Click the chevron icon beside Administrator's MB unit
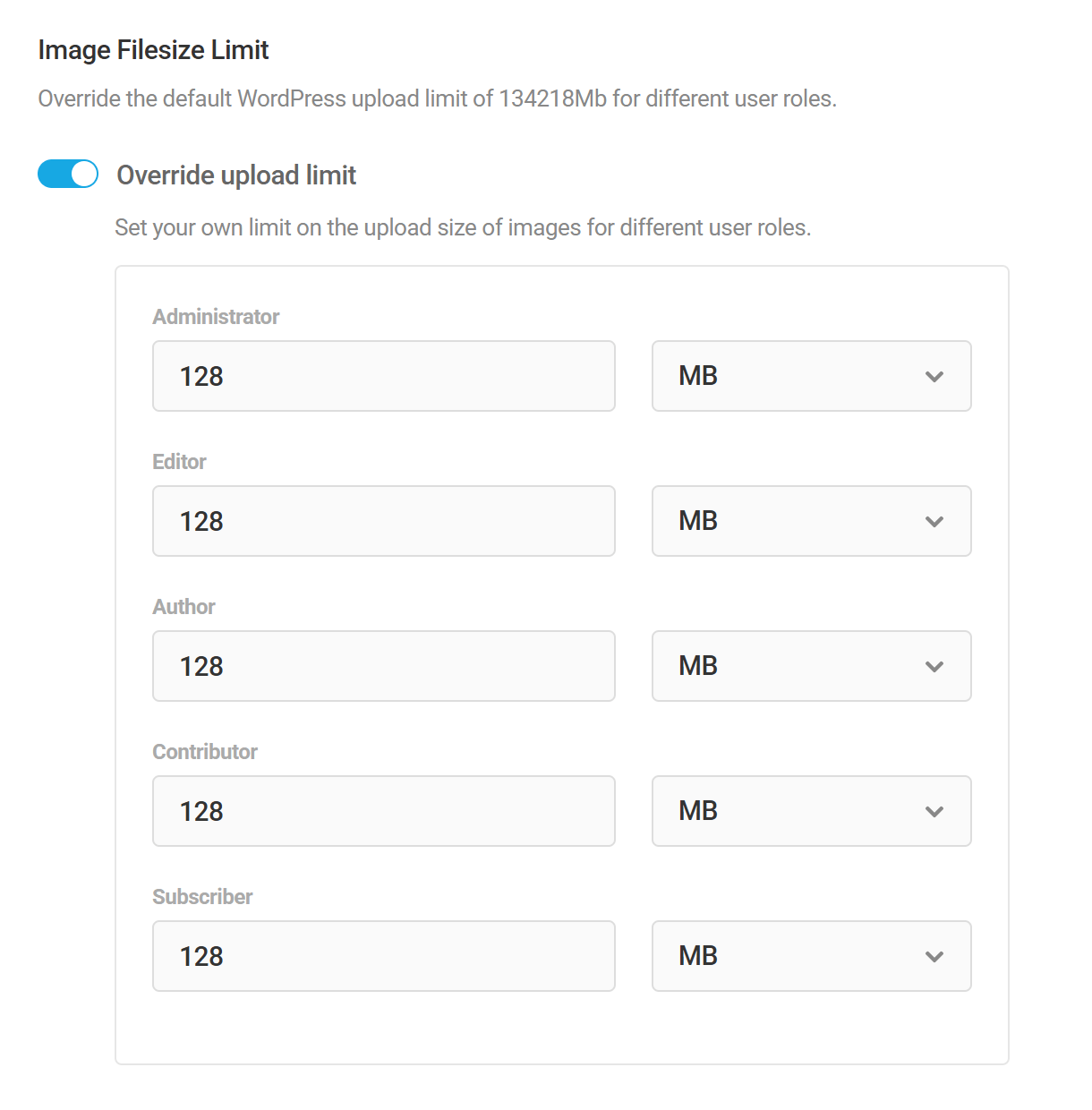The height and width of the screenshot is (1110, 1092). pyautogui.click(x=934, y=377)
